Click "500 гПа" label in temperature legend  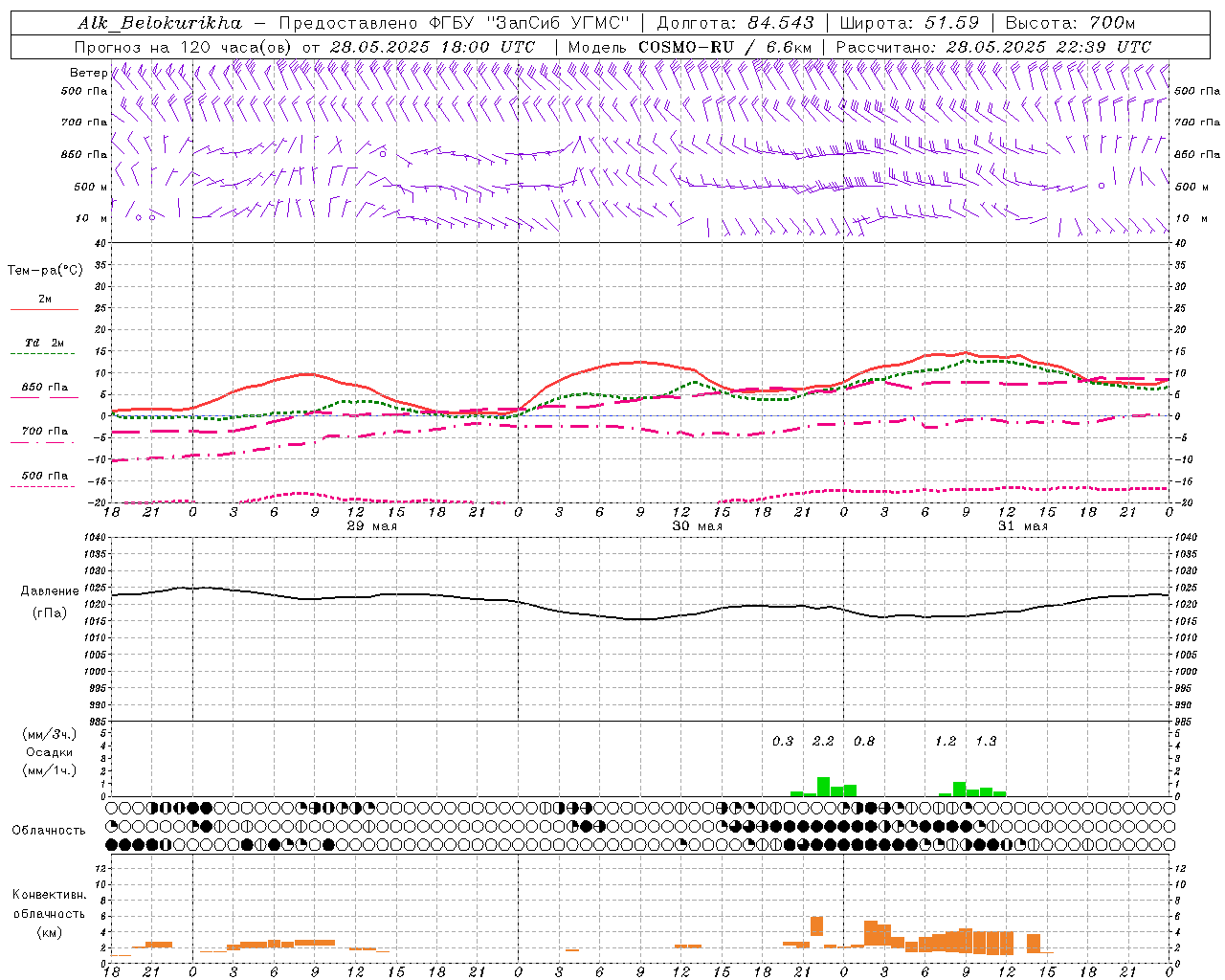pyautogui.click(x=44, y=476)
